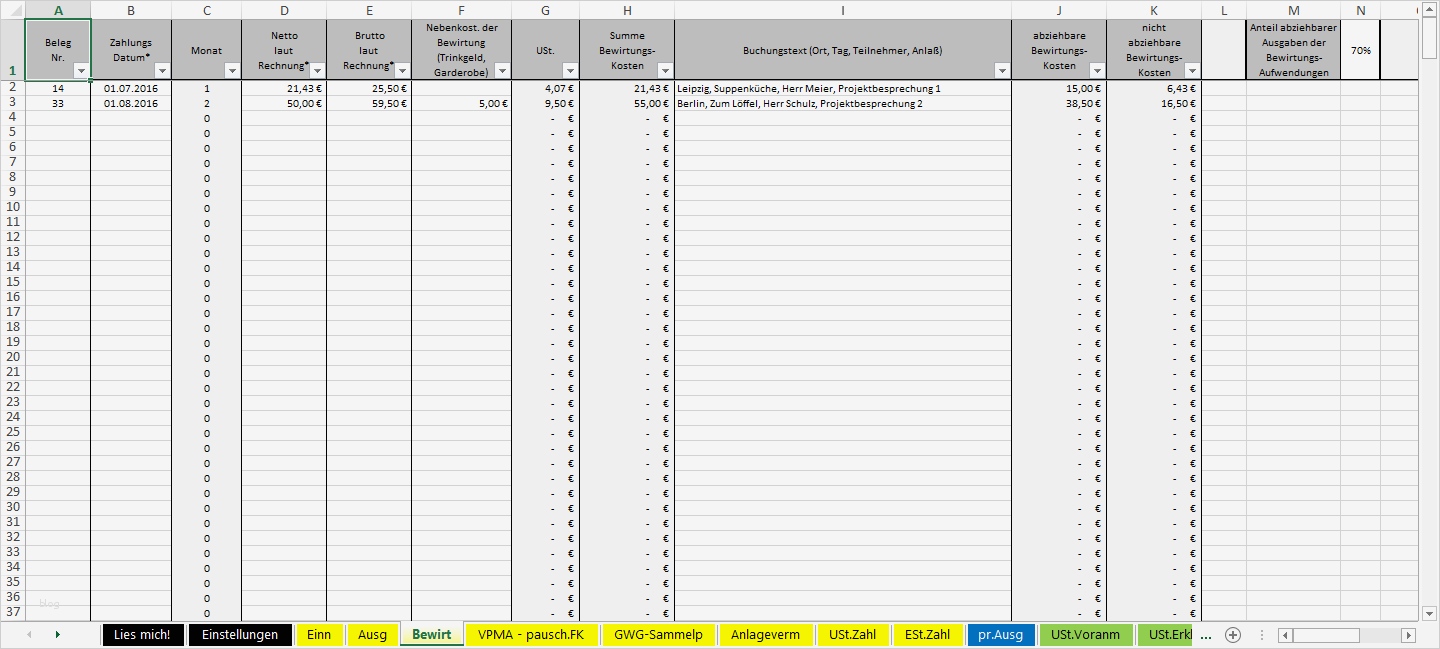Open the Lies mich! worksheet
The image size is (1440, 649).
142,634
